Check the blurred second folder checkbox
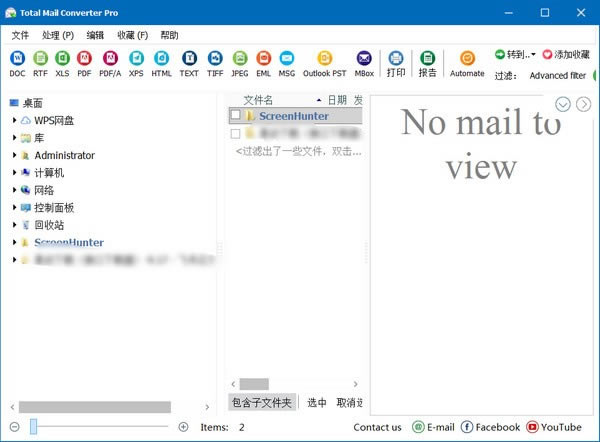 [x=236, y=134]
